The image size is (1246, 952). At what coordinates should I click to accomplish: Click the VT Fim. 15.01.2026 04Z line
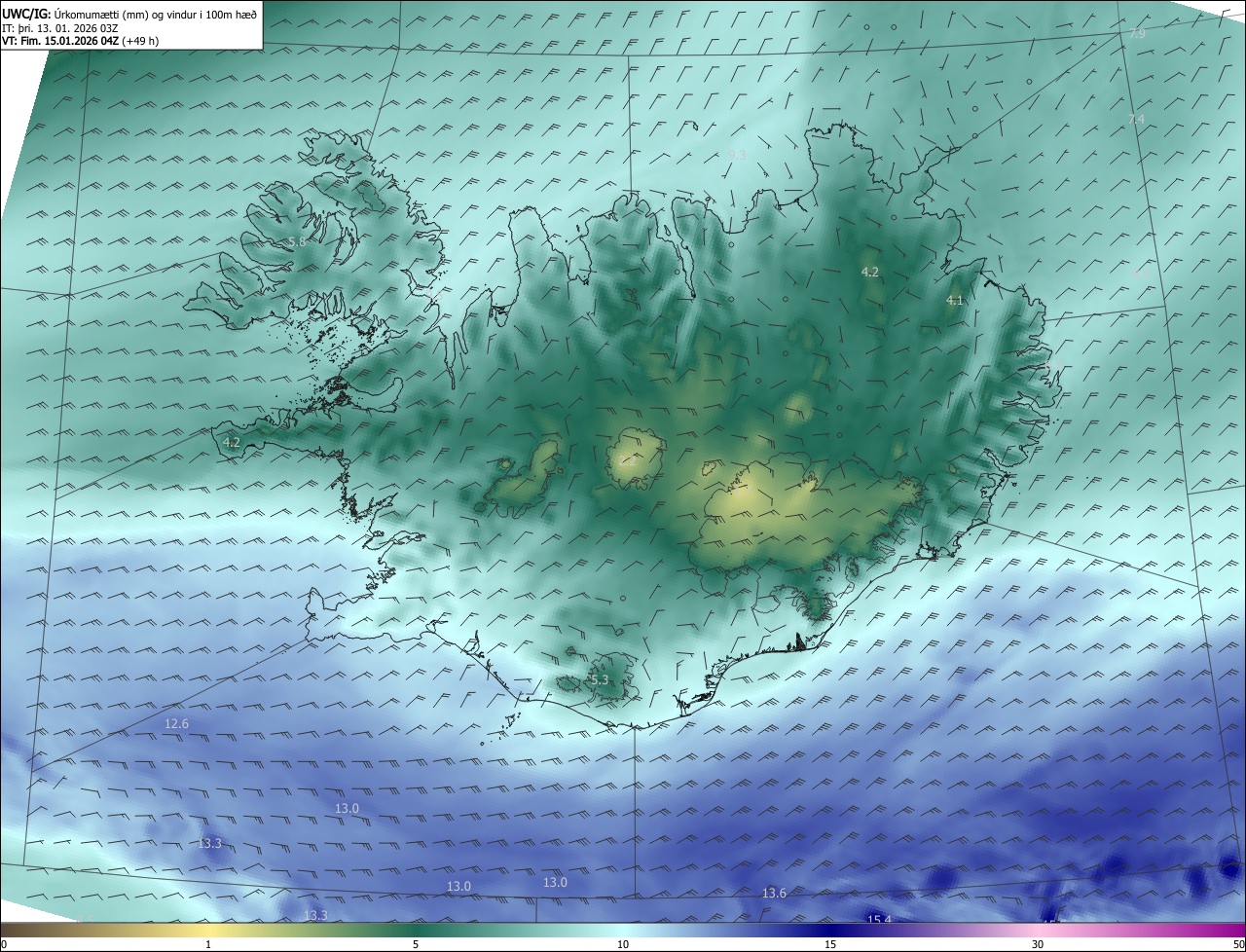pos(80,41)
